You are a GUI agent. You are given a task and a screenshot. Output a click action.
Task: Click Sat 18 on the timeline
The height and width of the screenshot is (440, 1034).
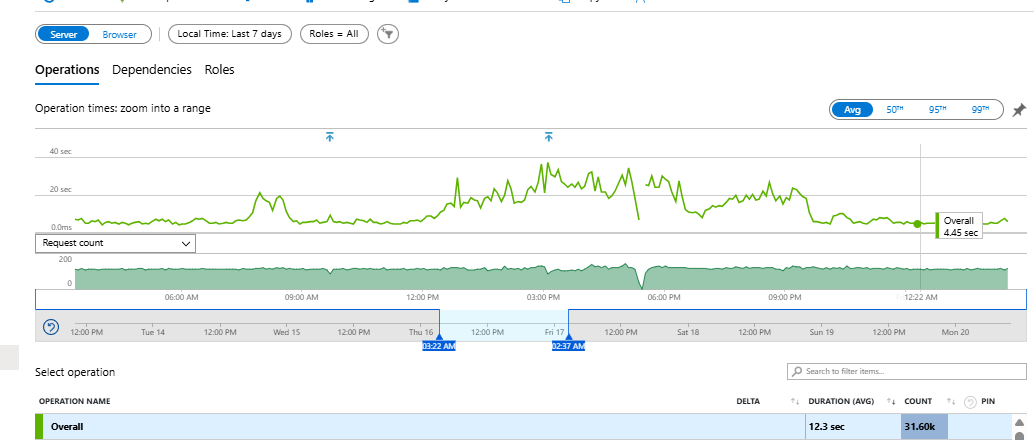(x=688, y=332)
